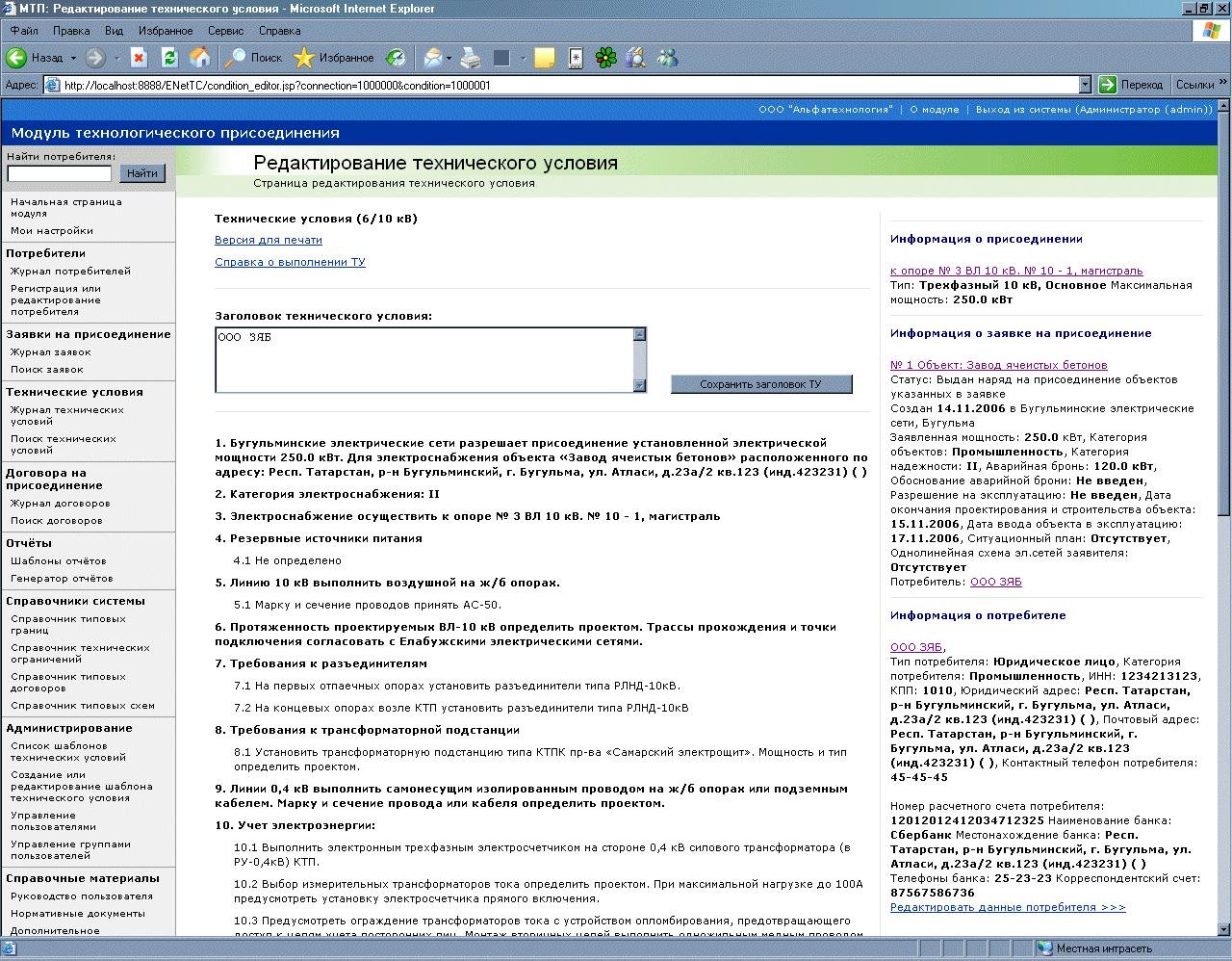
Task: Open Журнал технических условий sidebar link
Action: pyautogui.click(x=67, y=416)
